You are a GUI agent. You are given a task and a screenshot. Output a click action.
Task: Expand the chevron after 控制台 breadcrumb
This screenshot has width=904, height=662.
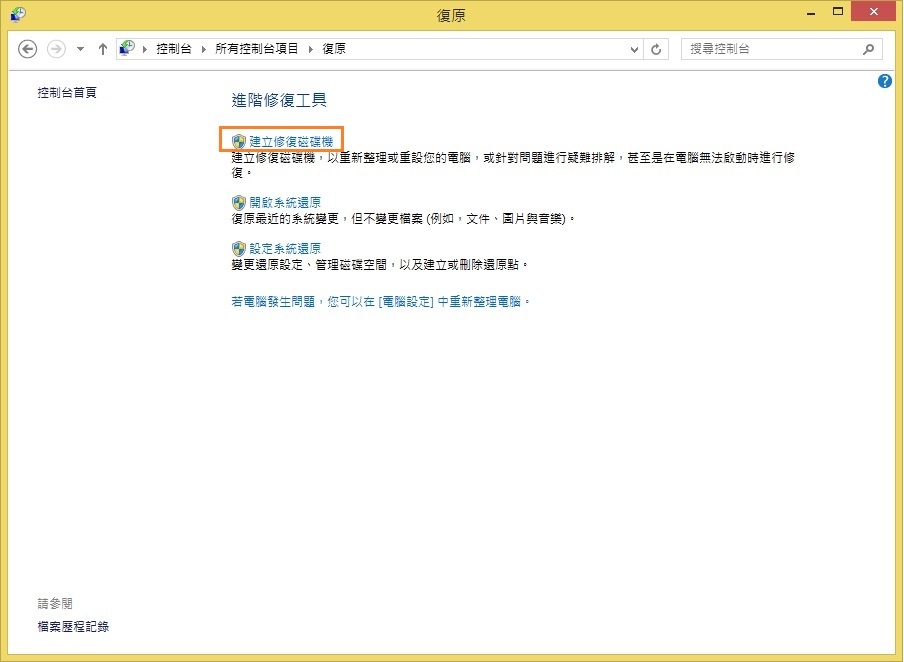tap(204, 49)
